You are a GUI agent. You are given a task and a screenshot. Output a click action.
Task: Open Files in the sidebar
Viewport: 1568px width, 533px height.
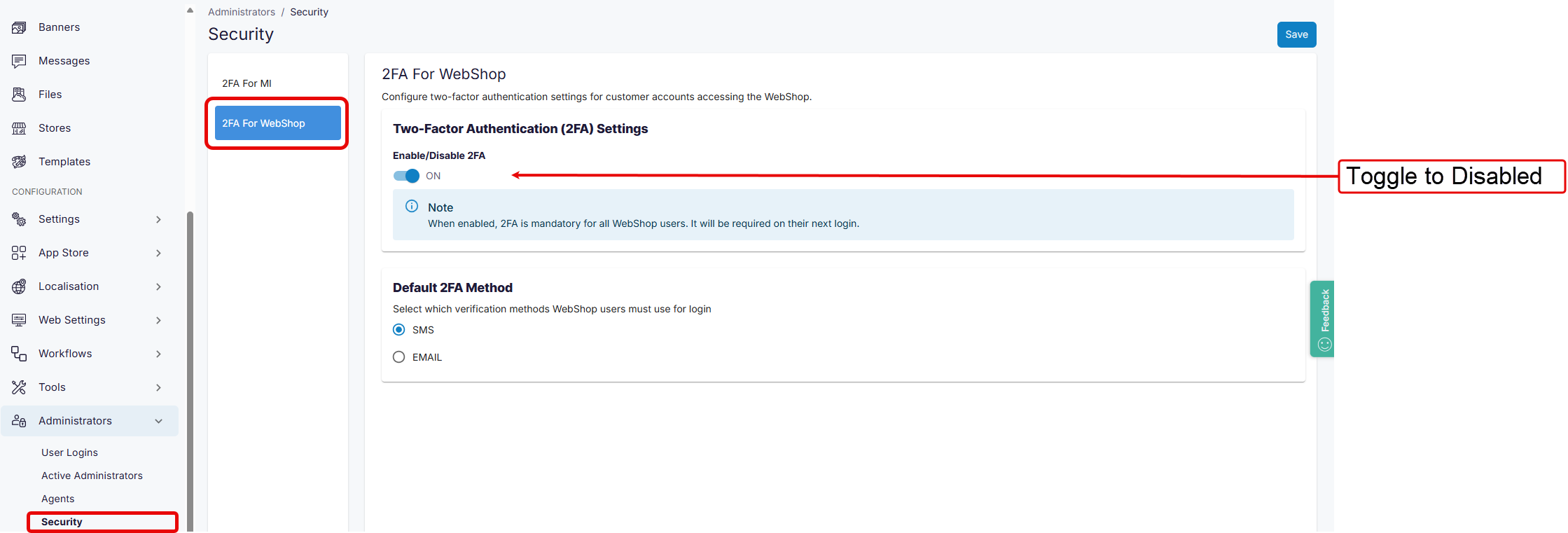pos(50,95)
